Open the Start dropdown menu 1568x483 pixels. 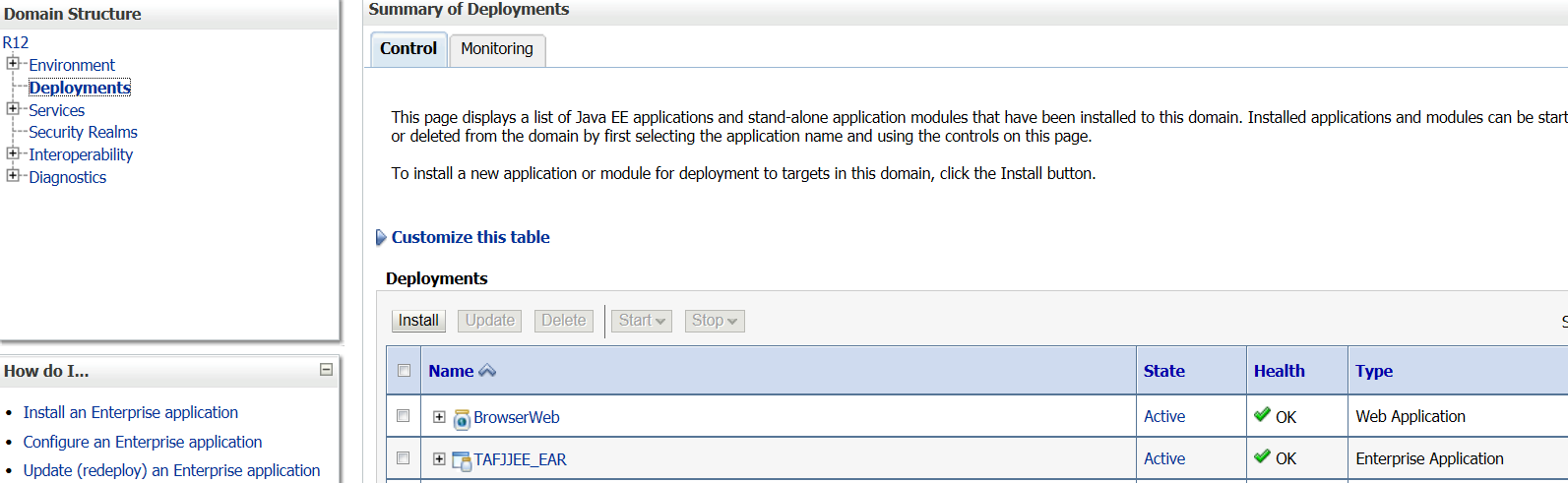click(642, 321)
